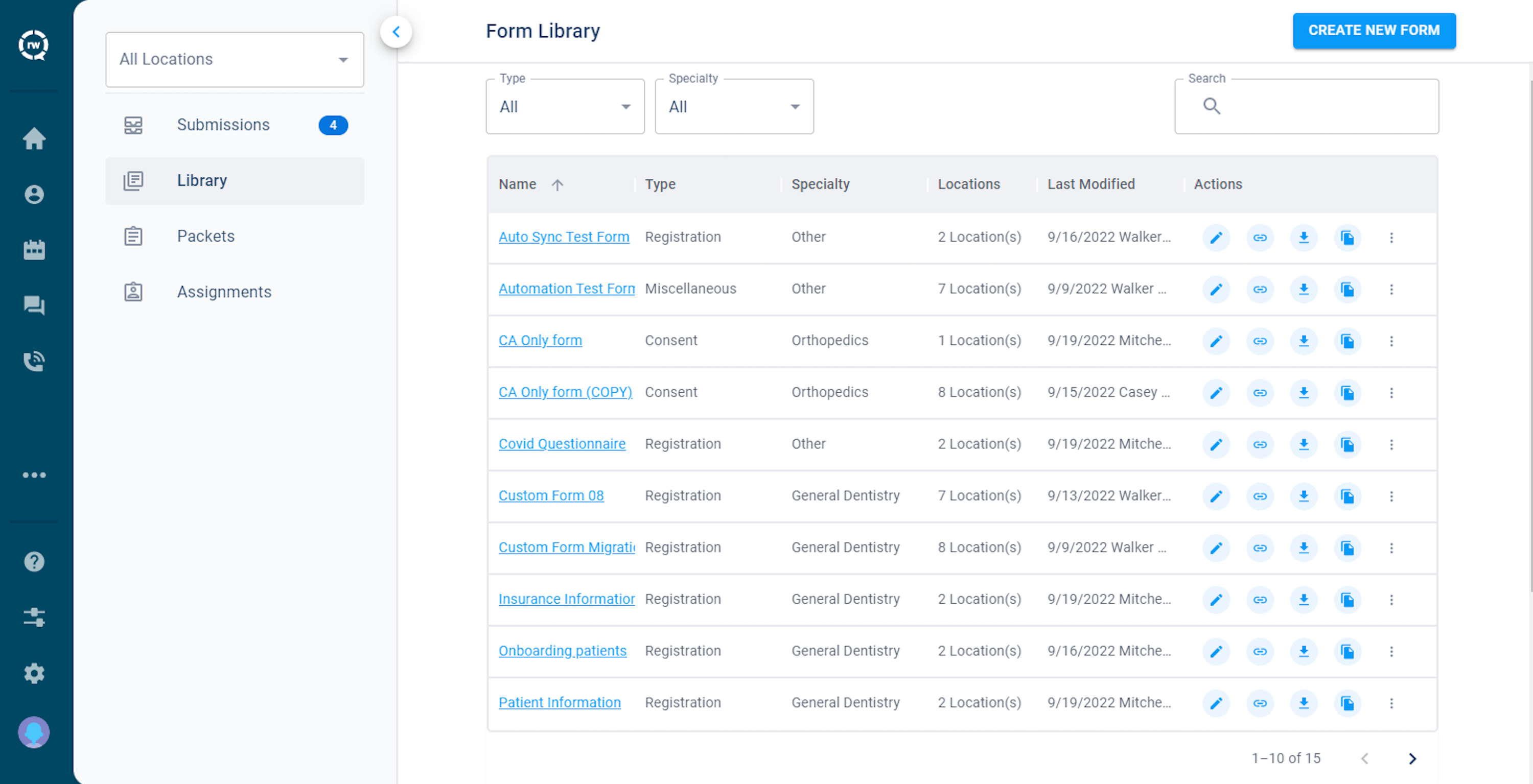
Task: Copy link for Custom Form Migration row
Action: (x=1260, y=549)
